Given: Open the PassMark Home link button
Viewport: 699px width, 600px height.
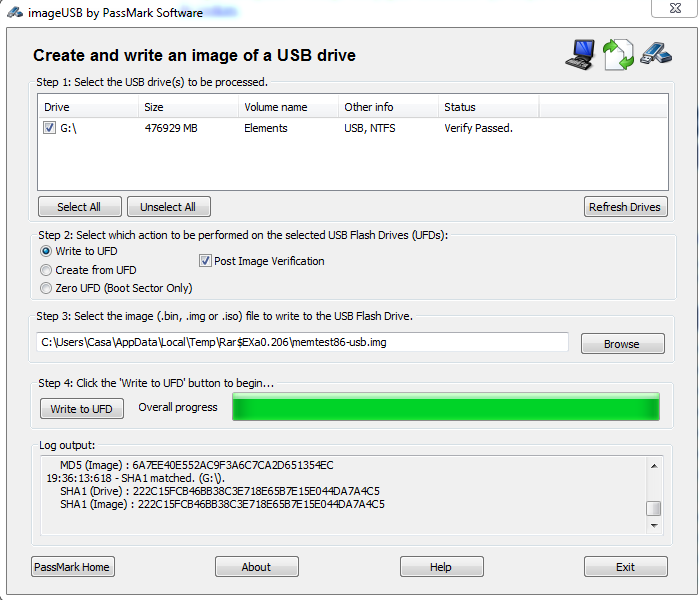Looking at the screenshot, I should point(73,567).
